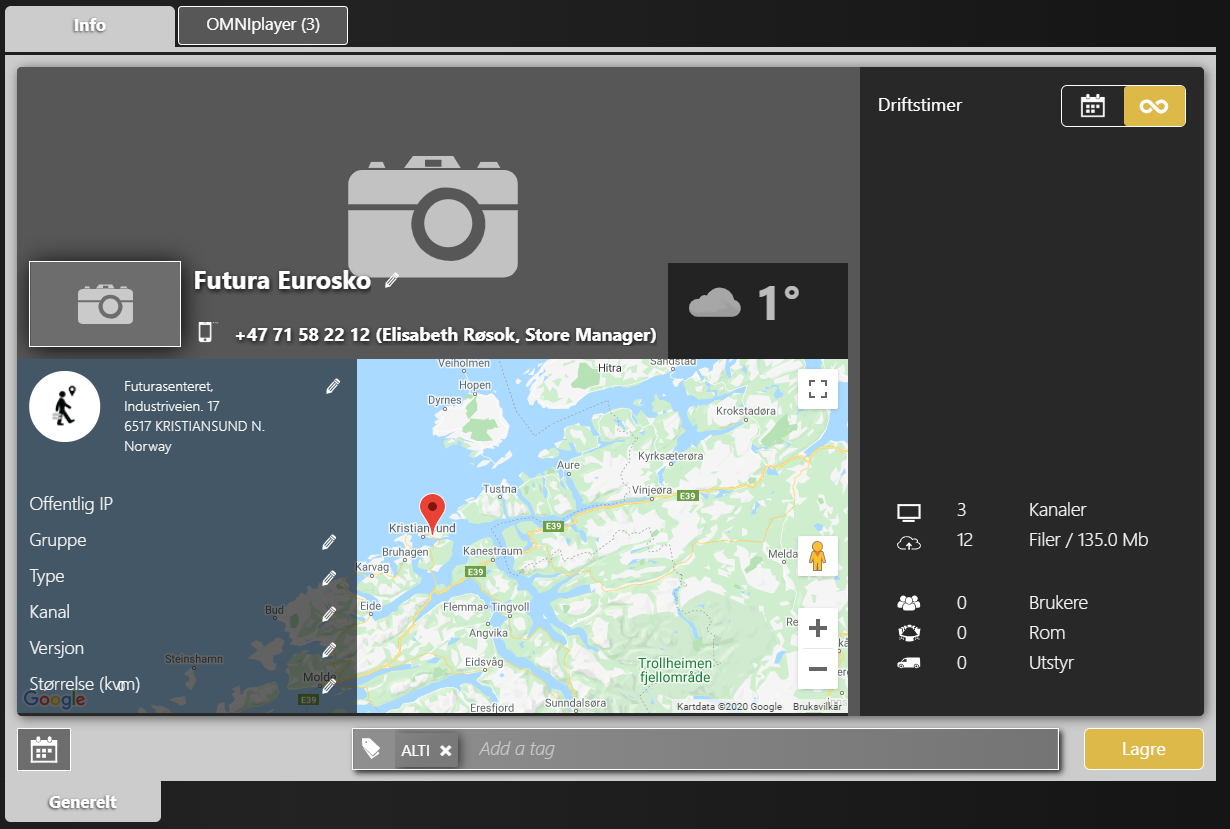Viewport: 1230px width, 829px height.
Task: Switch Driftstimer to always-on infinity mode
Action: point(1154,106)
